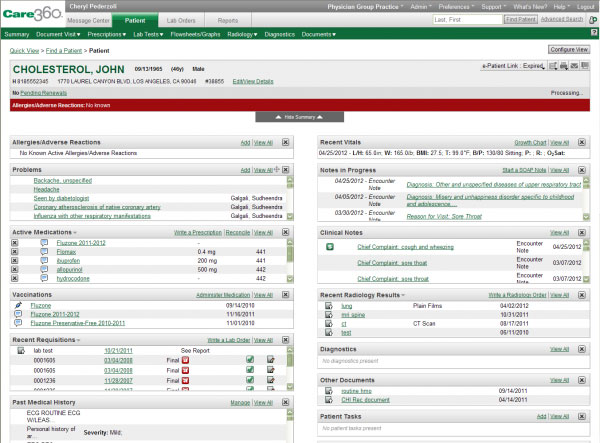Click the red PDF icon for requisition 03/04/2008 first row

coord(185,360)
